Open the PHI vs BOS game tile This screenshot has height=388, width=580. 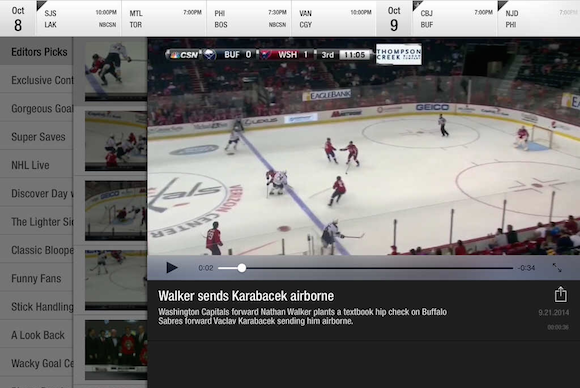tap(249, 18)
